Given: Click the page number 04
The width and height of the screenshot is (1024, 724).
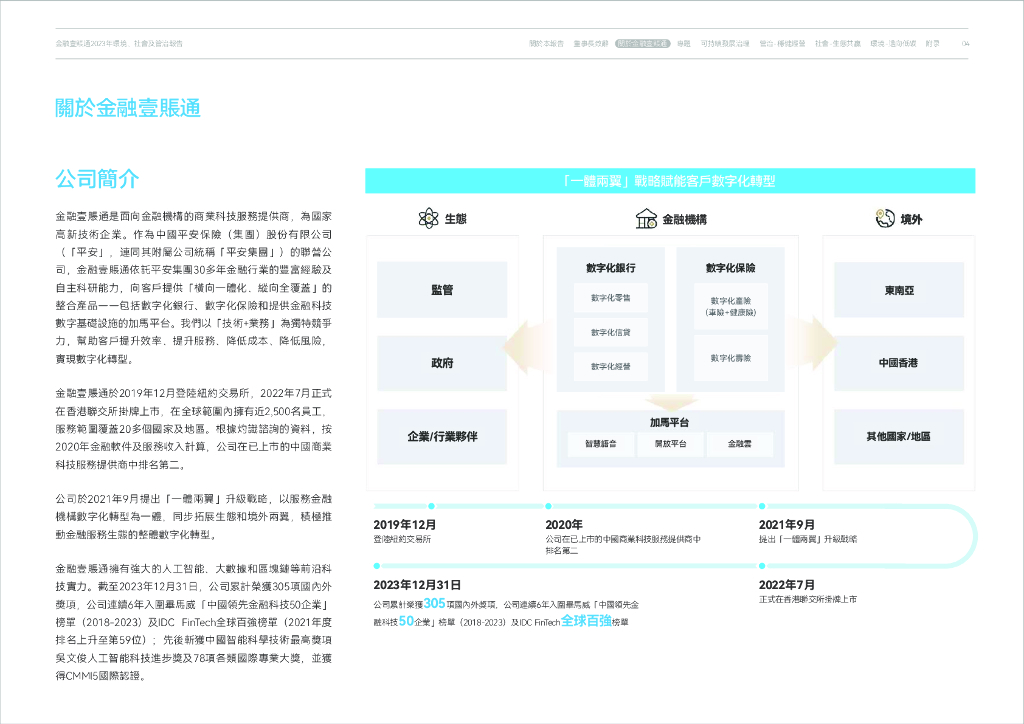Looking at the screenshot, I should tap(965, 44).
